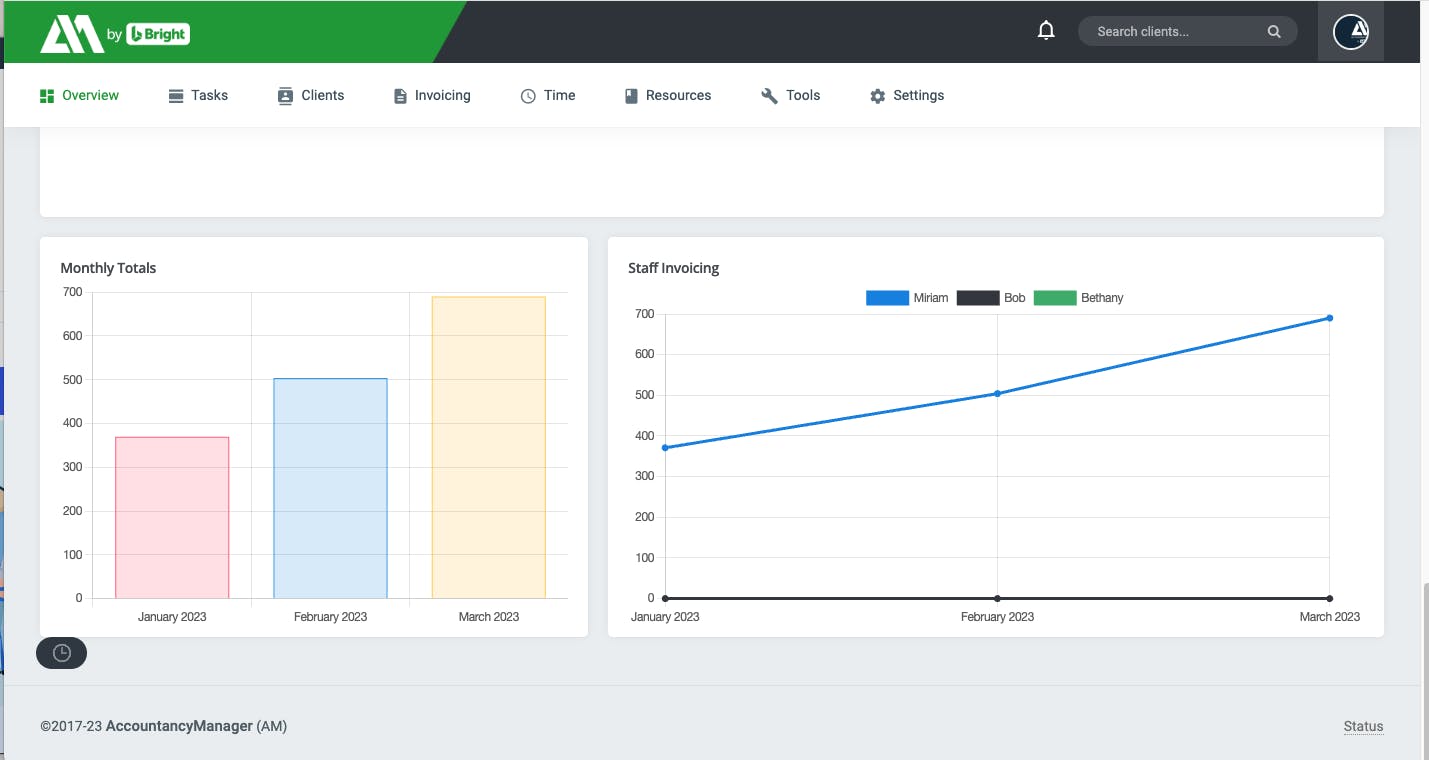Click the pink January 2023 bar

tap(172, 518)
